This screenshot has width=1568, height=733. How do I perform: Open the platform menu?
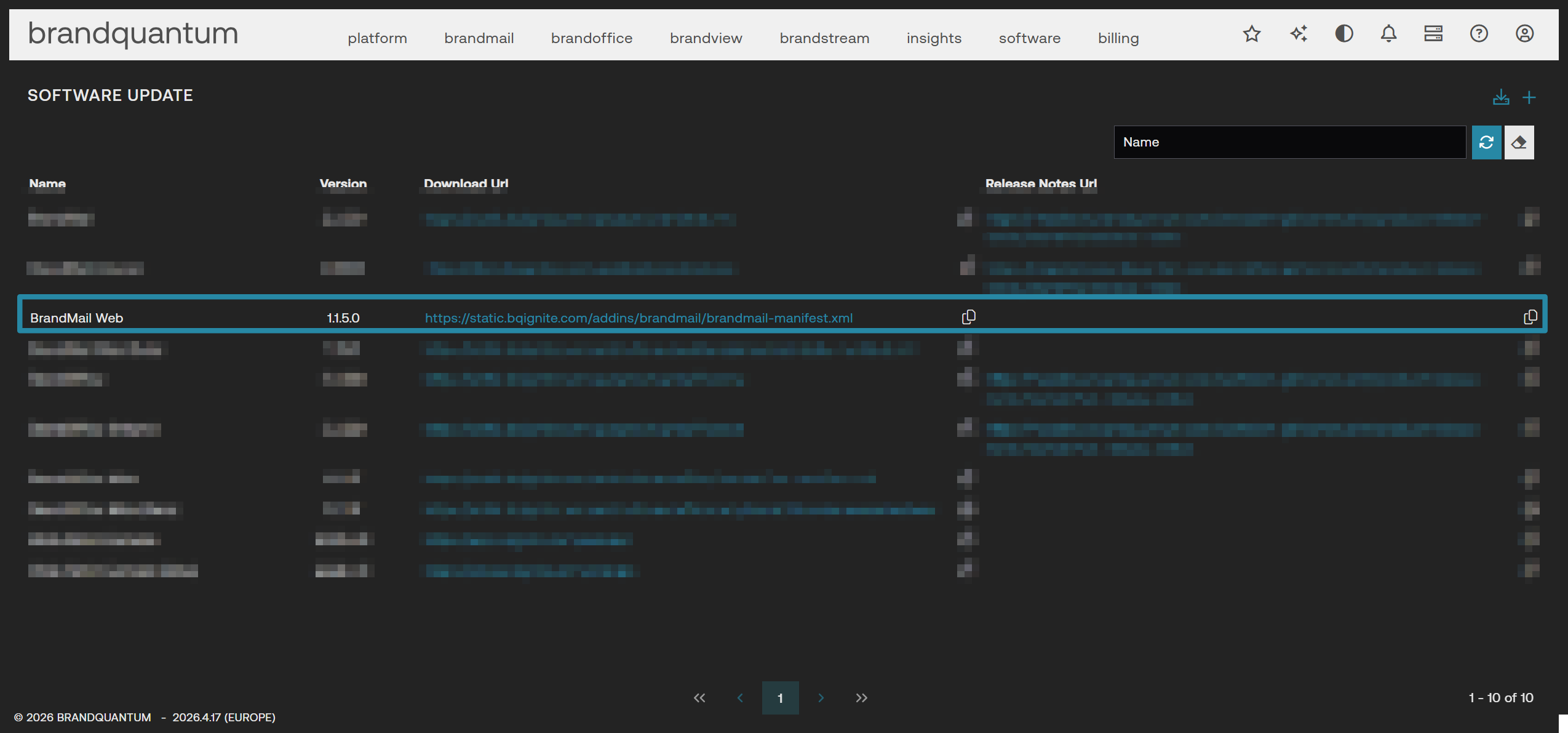(377, 38)
